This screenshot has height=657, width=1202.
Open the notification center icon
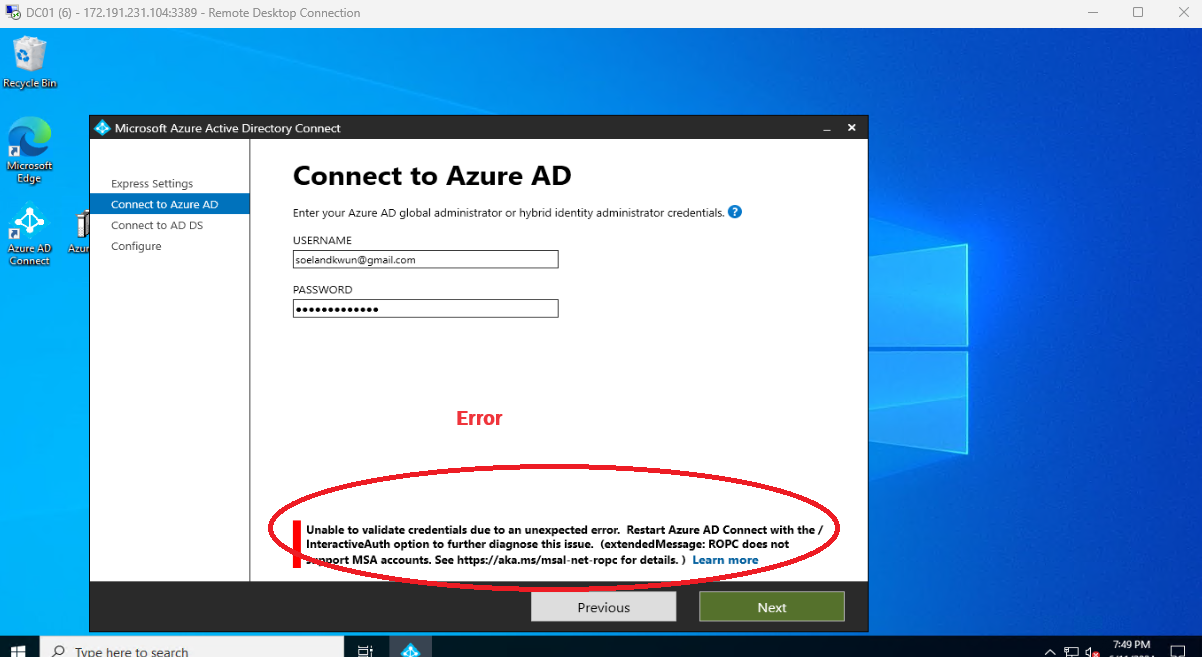tap(1177, 651)
